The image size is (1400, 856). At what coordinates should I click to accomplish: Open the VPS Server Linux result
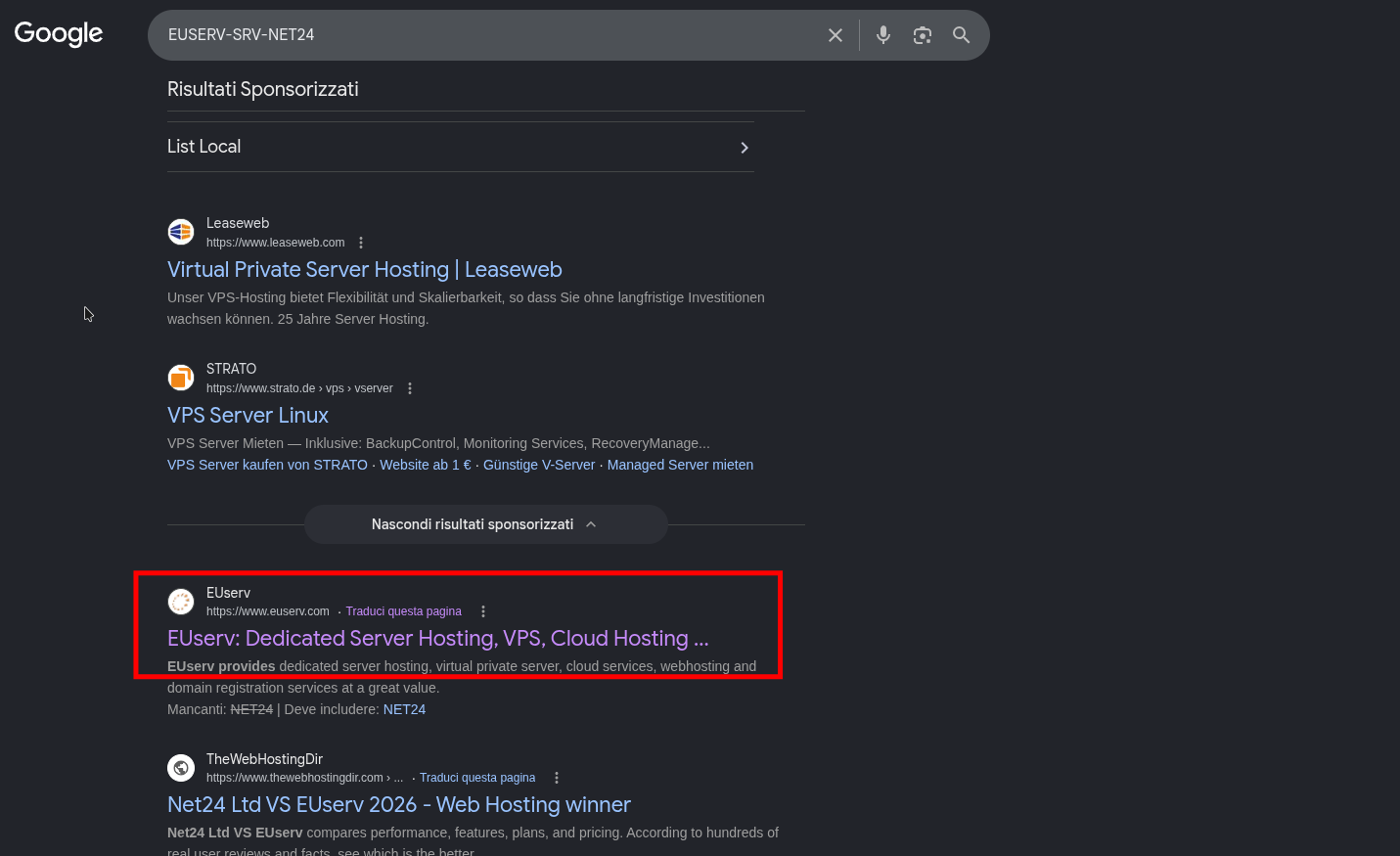(x=248, y=416)
